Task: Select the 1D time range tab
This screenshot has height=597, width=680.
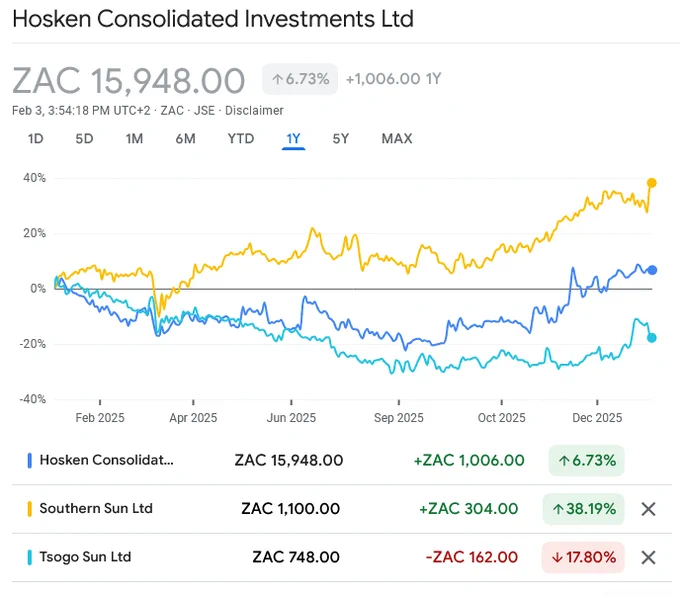Action: click(36, 139)
